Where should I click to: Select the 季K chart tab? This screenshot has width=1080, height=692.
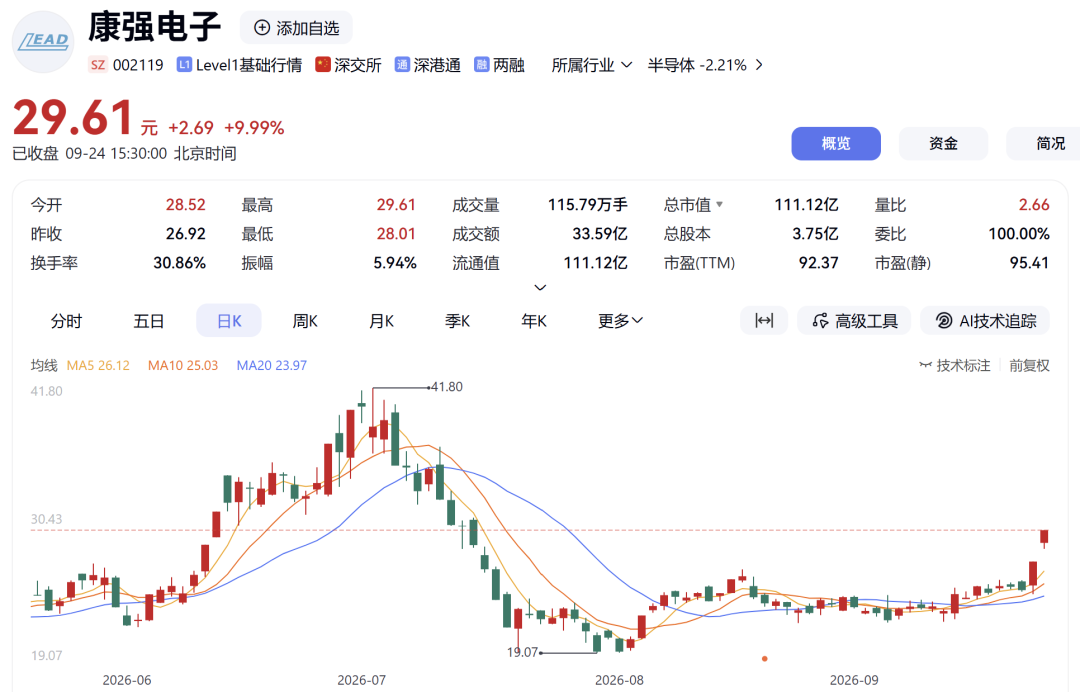[x=457, y=321]
